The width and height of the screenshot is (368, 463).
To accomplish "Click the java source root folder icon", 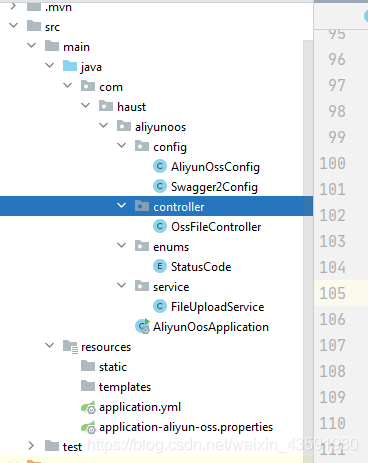I will click(70, 66).
